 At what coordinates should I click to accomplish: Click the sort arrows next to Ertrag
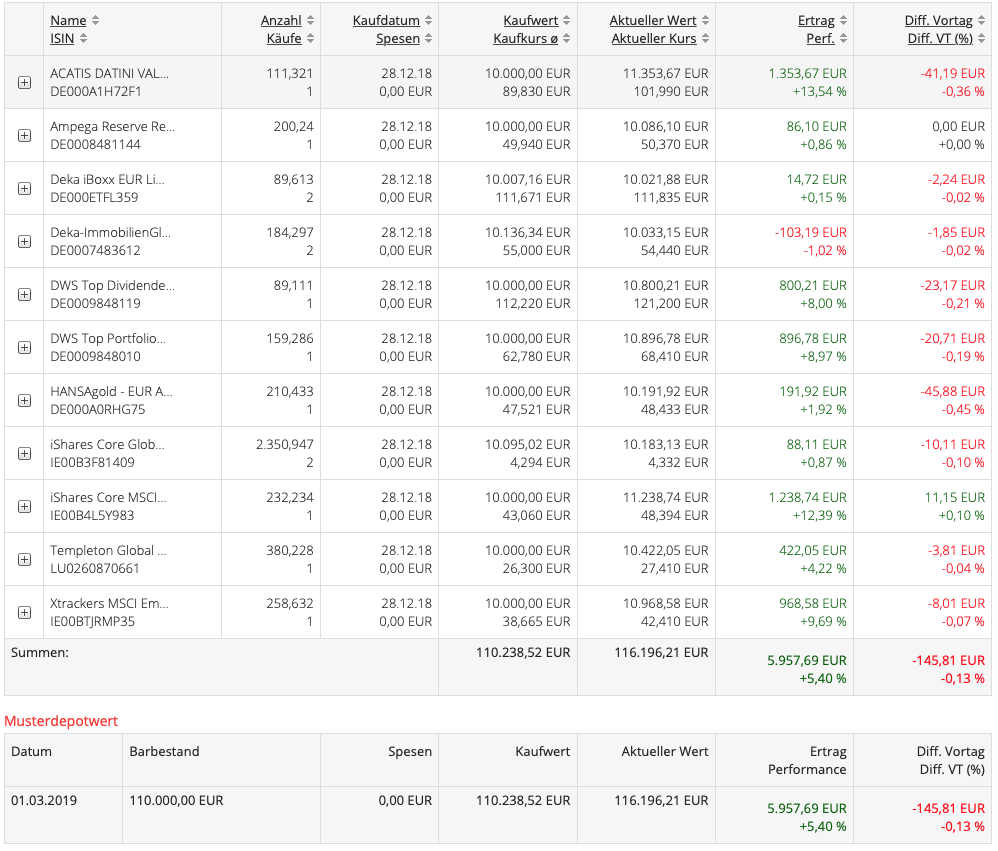(x=843, y=21)
